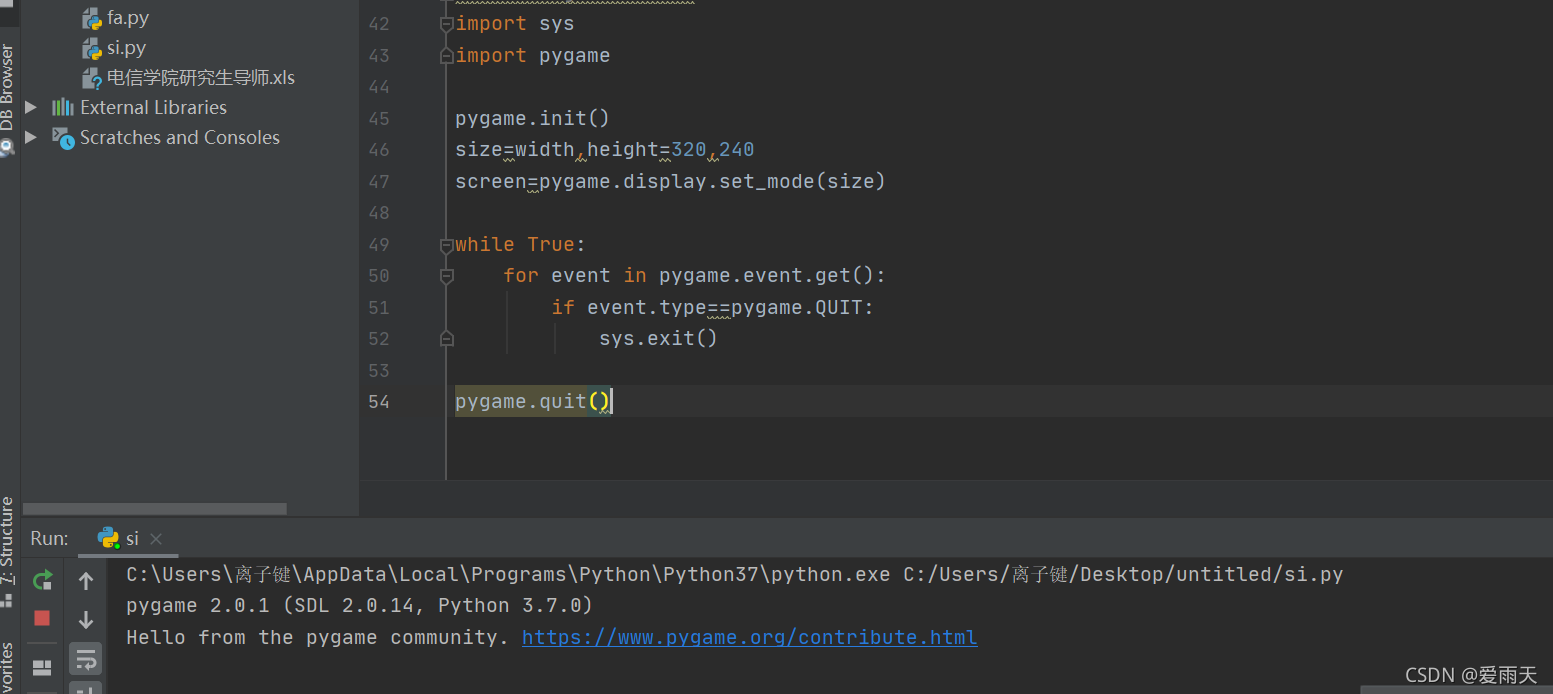The height and width of the screenshot is (694, 1553).
Task: Select the 电信学院研究生导师.xls file
Action: [189, 78]
